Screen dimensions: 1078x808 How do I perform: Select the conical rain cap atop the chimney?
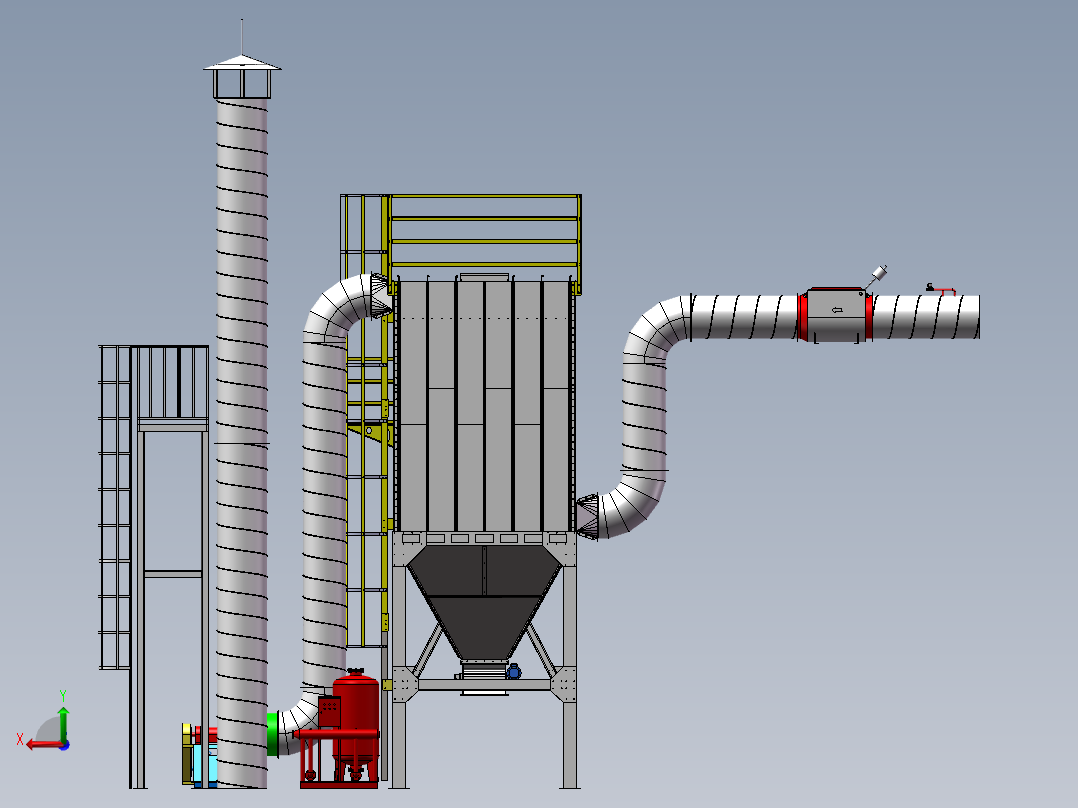click(x=242, y=63)
